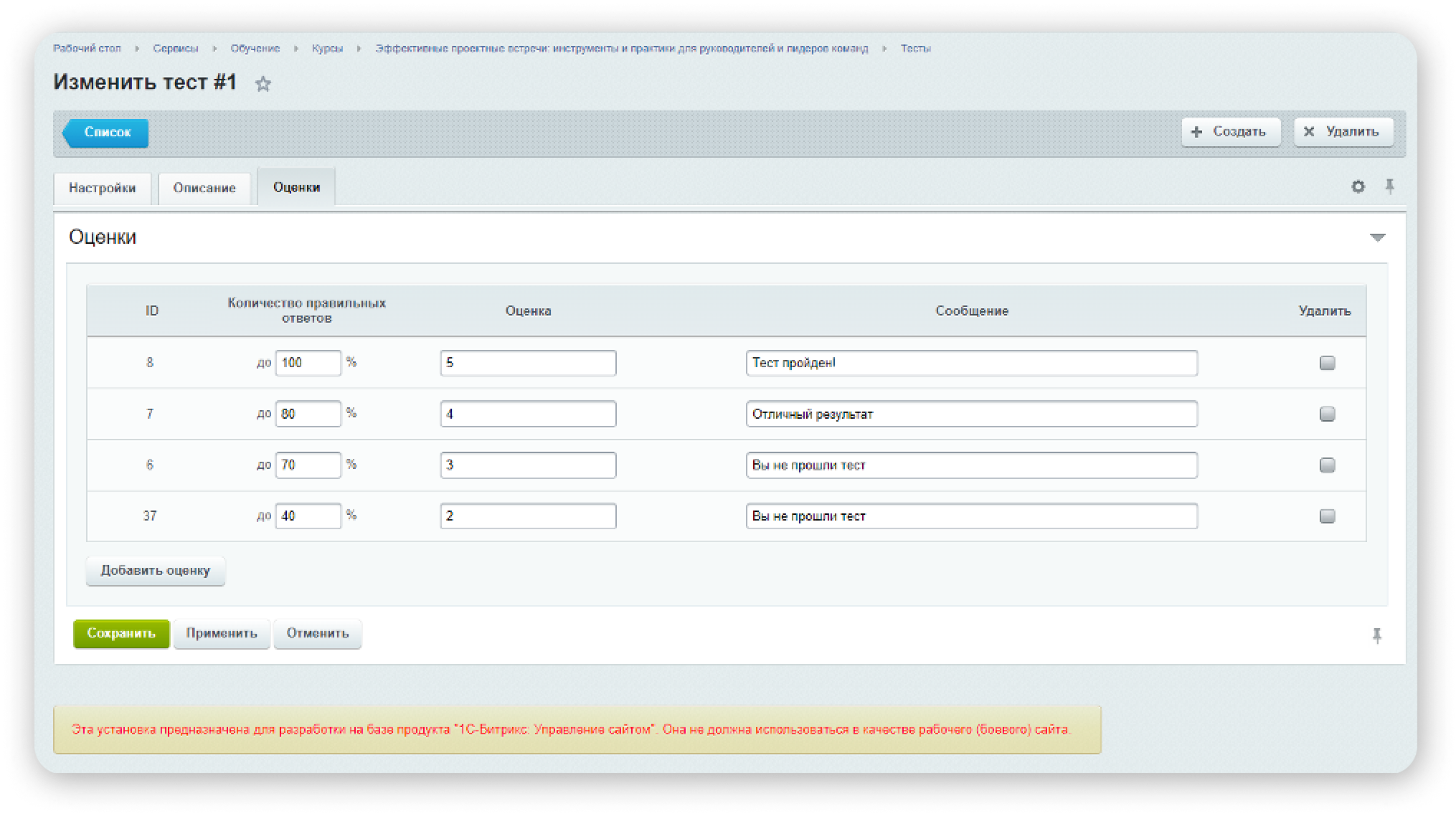Open Курсы breadcrumb link
This screenshot has height=816, width=1456.
[x=327, y=49]
